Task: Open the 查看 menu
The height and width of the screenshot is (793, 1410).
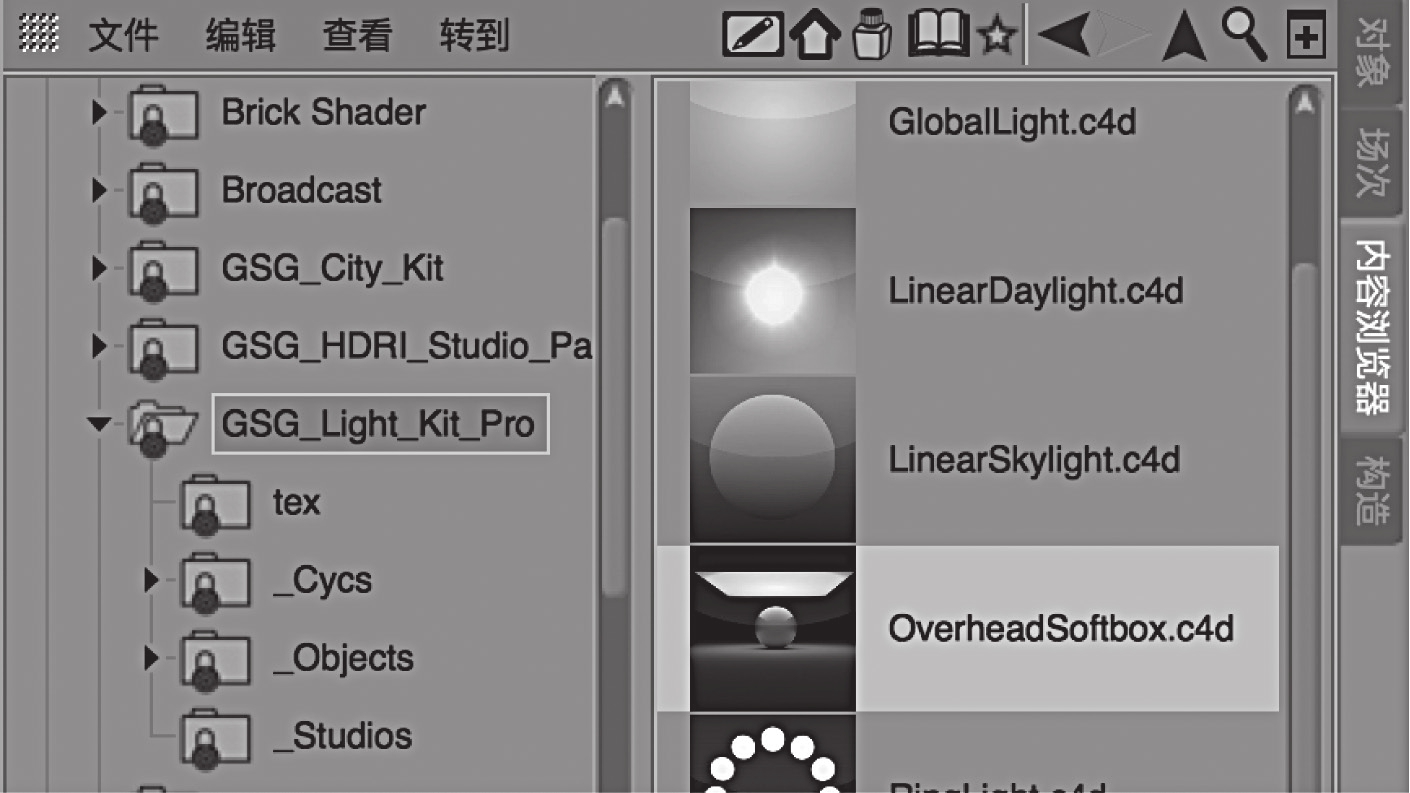Action: (357, 36)
